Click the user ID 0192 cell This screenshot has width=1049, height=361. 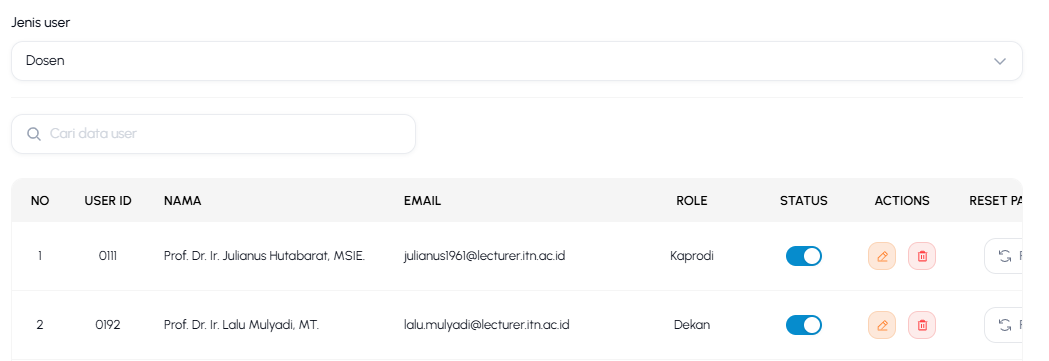[108, 325]
